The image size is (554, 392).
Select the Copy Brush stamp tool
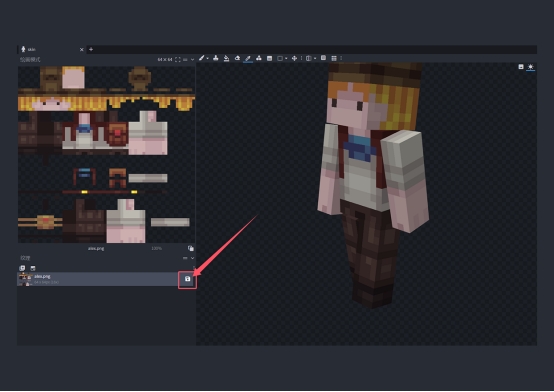point(216,58)
